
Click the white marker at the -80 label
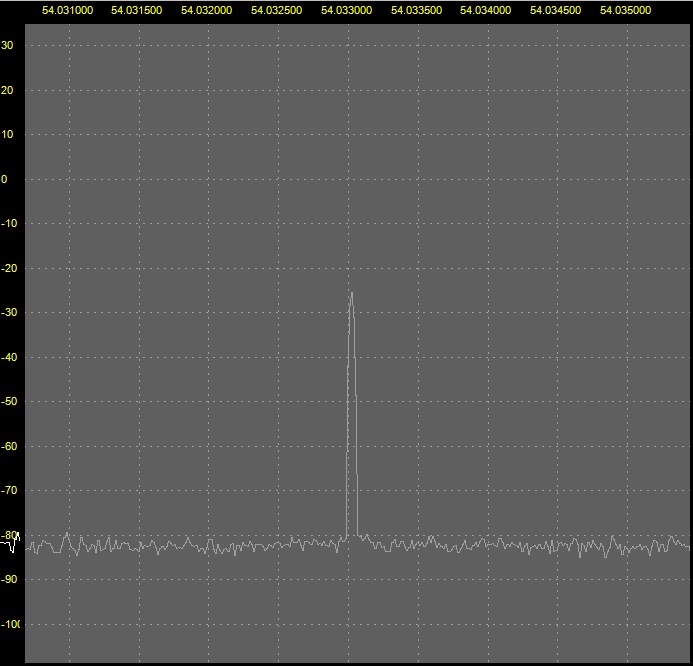[x=15, y=546]
